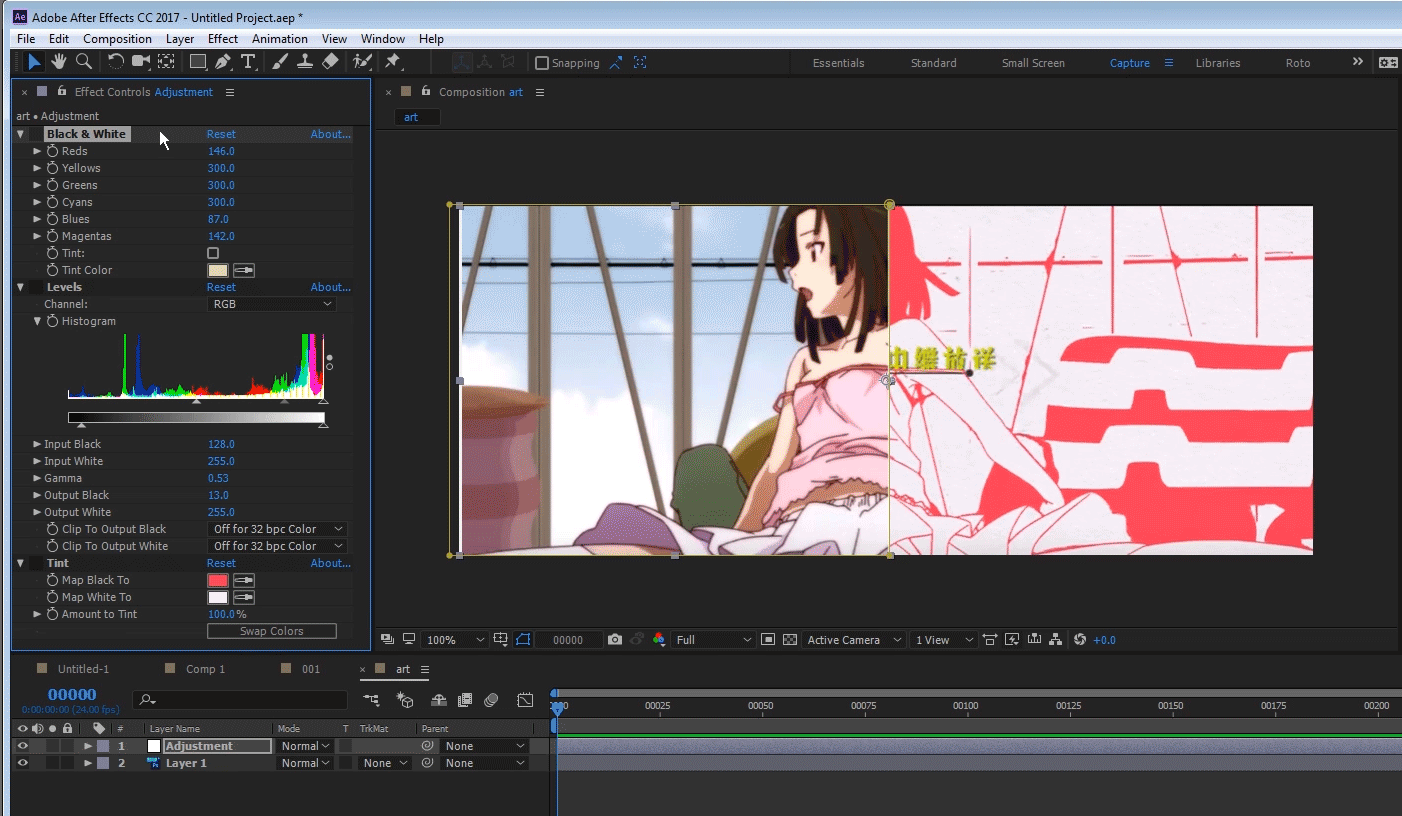1402x816 pixels.
Task: Toggle the Composition panel lock icon
Action: [x=425, y=91]
